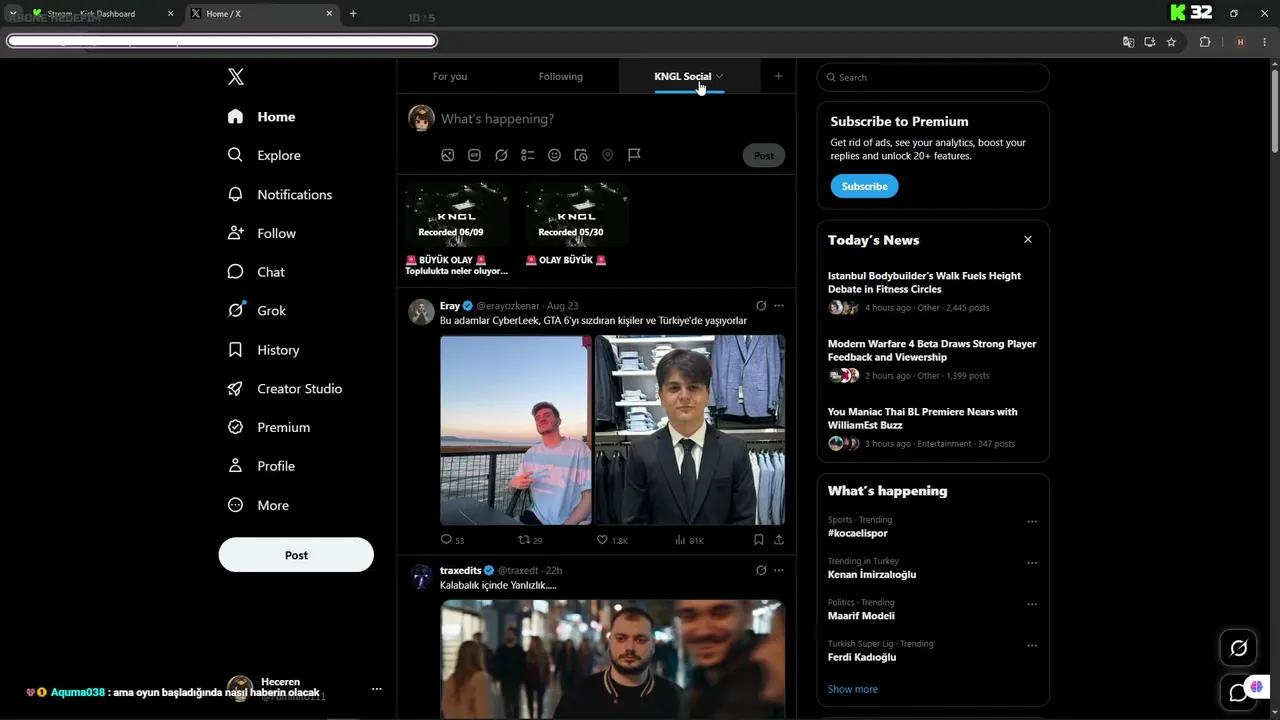Click the large Post button in sidebar
The width and height of the screenshot is (1280, 720).
point(296,555)
